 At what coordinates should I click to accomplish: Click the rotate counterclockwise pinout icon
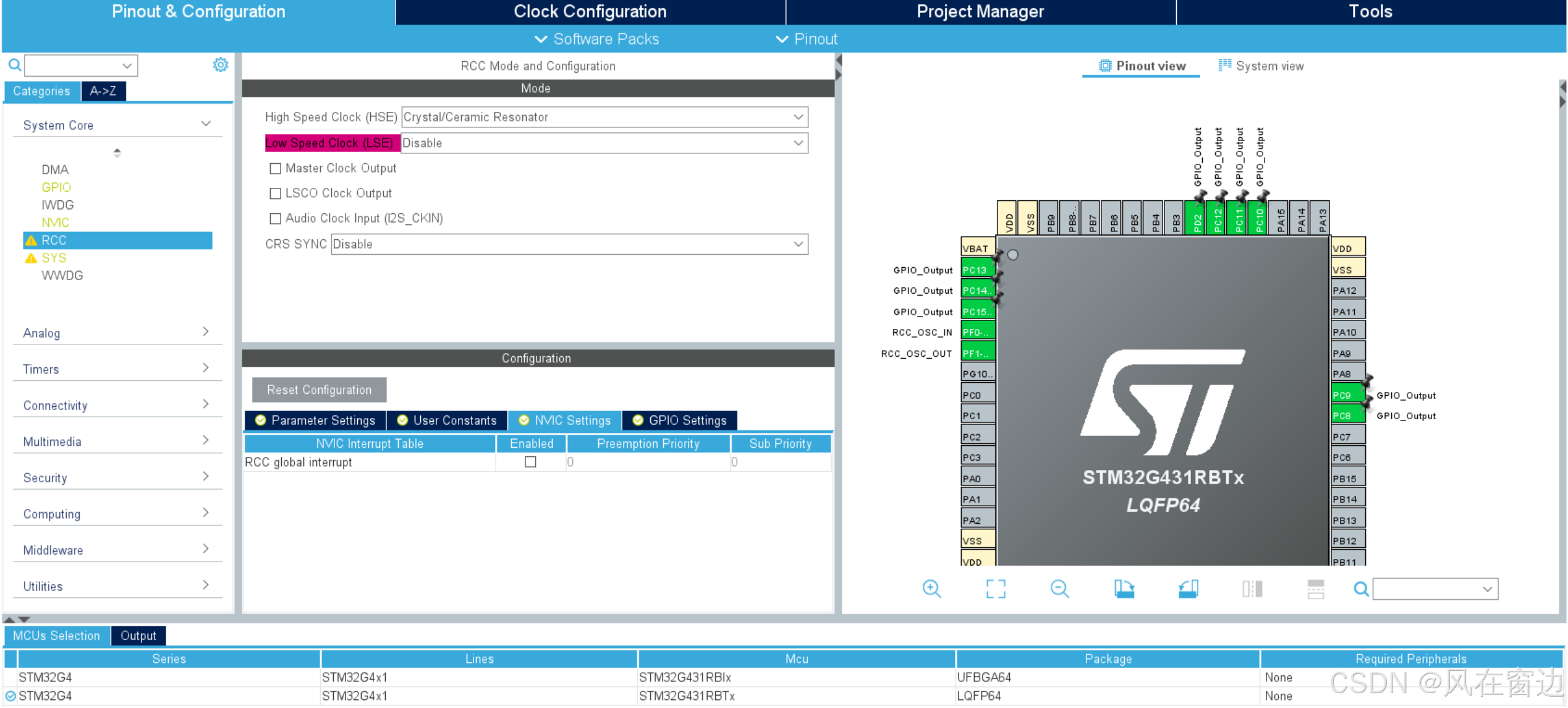point(1188,589)
